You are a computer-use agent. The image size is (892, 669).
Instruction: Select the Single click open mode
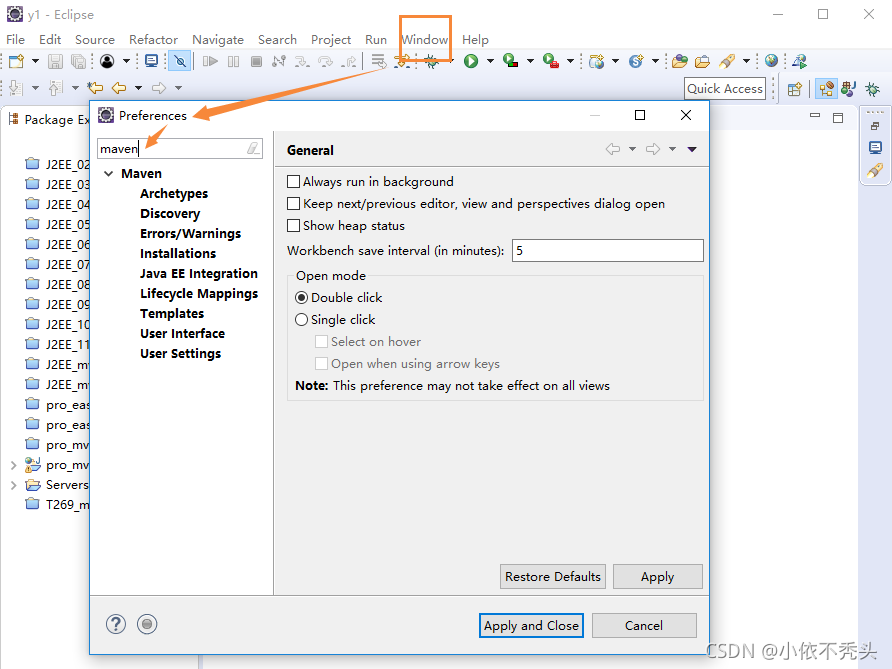click(x=302, y=320)
